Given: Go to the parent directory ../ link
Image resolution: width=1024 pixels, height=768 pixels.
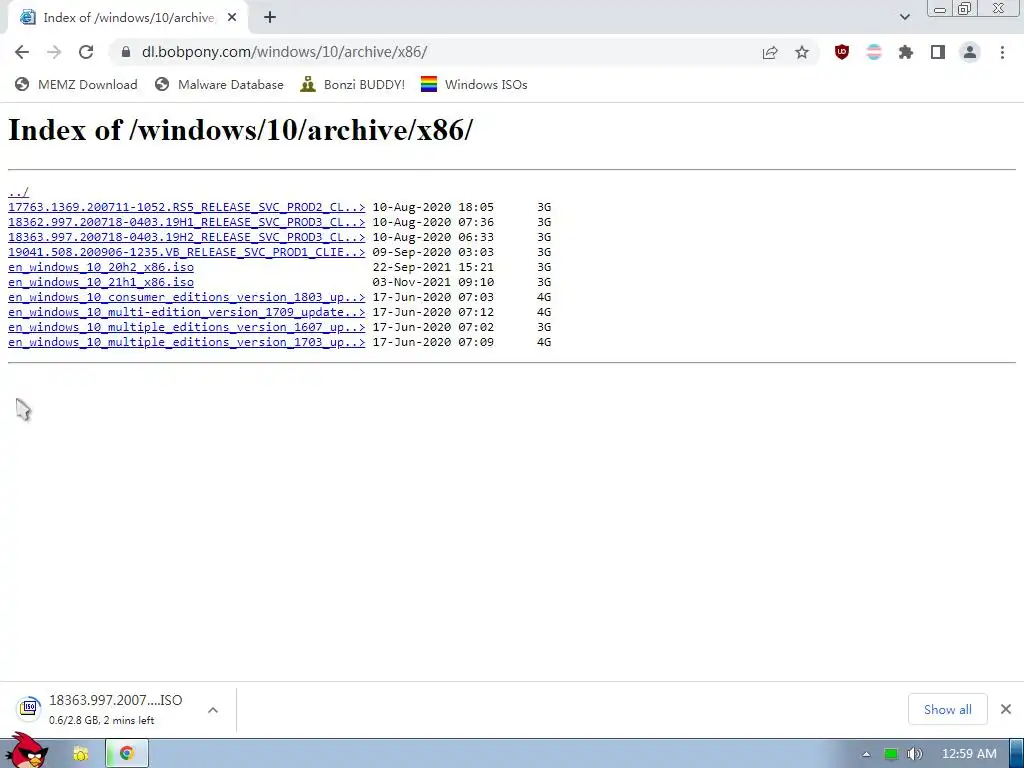Looking at the screenshot, I should [18, 192].
